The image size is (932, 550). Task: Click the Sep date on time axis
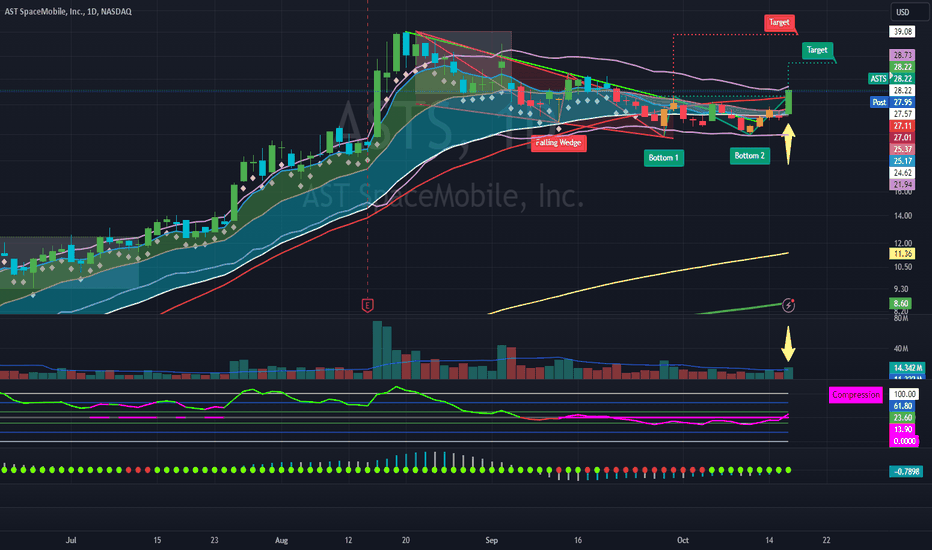[491, 540]
